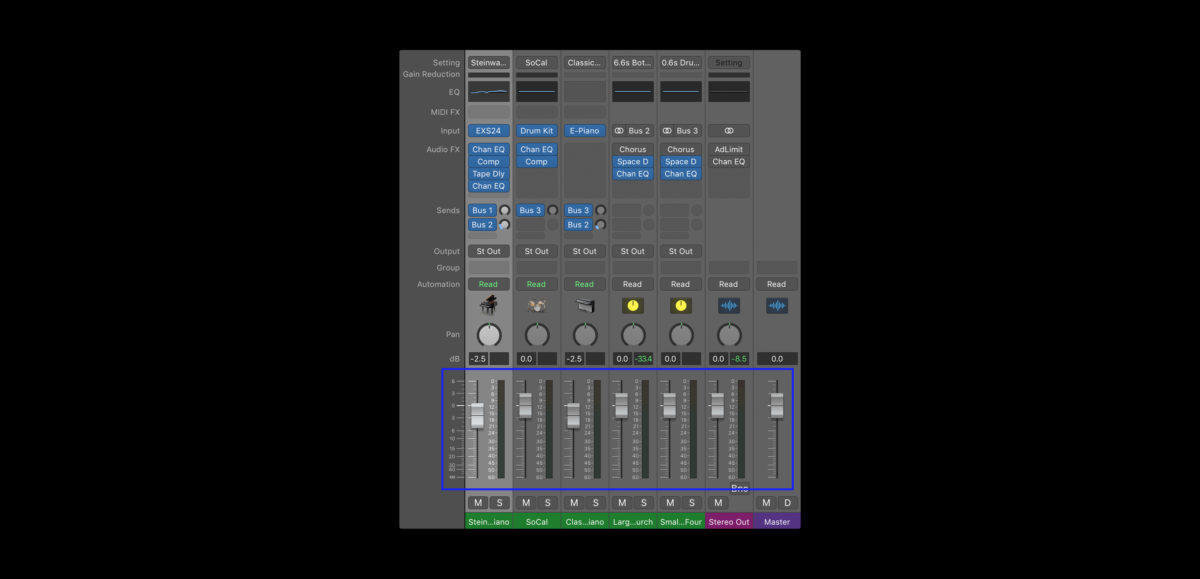1200x579 pixels.
Task: Open the EXS24 input slot on Steinway channel
Action: pyautogui.click(x=488, y=130)
